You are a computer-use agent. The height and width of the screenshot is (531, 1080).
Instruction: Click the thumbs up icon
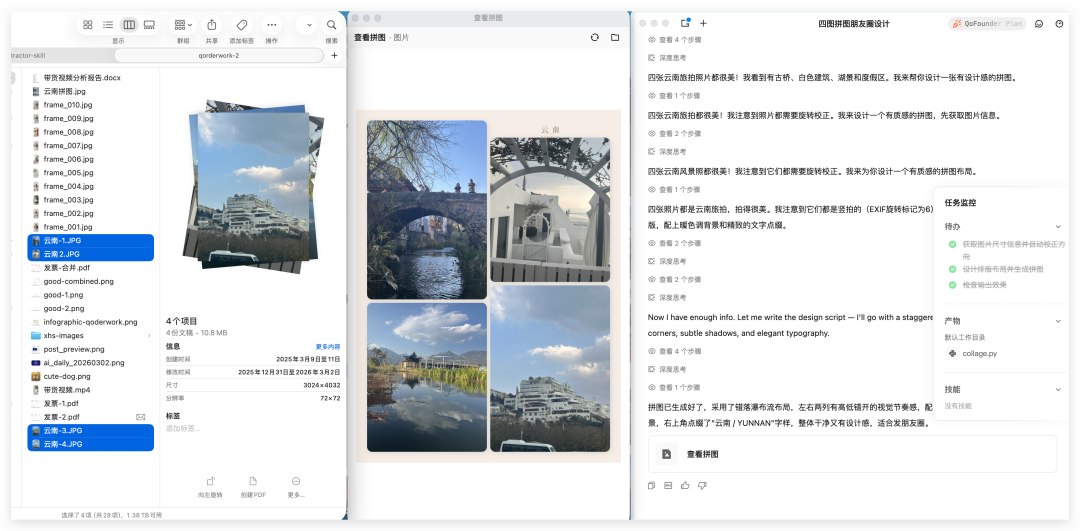[685, 486]
